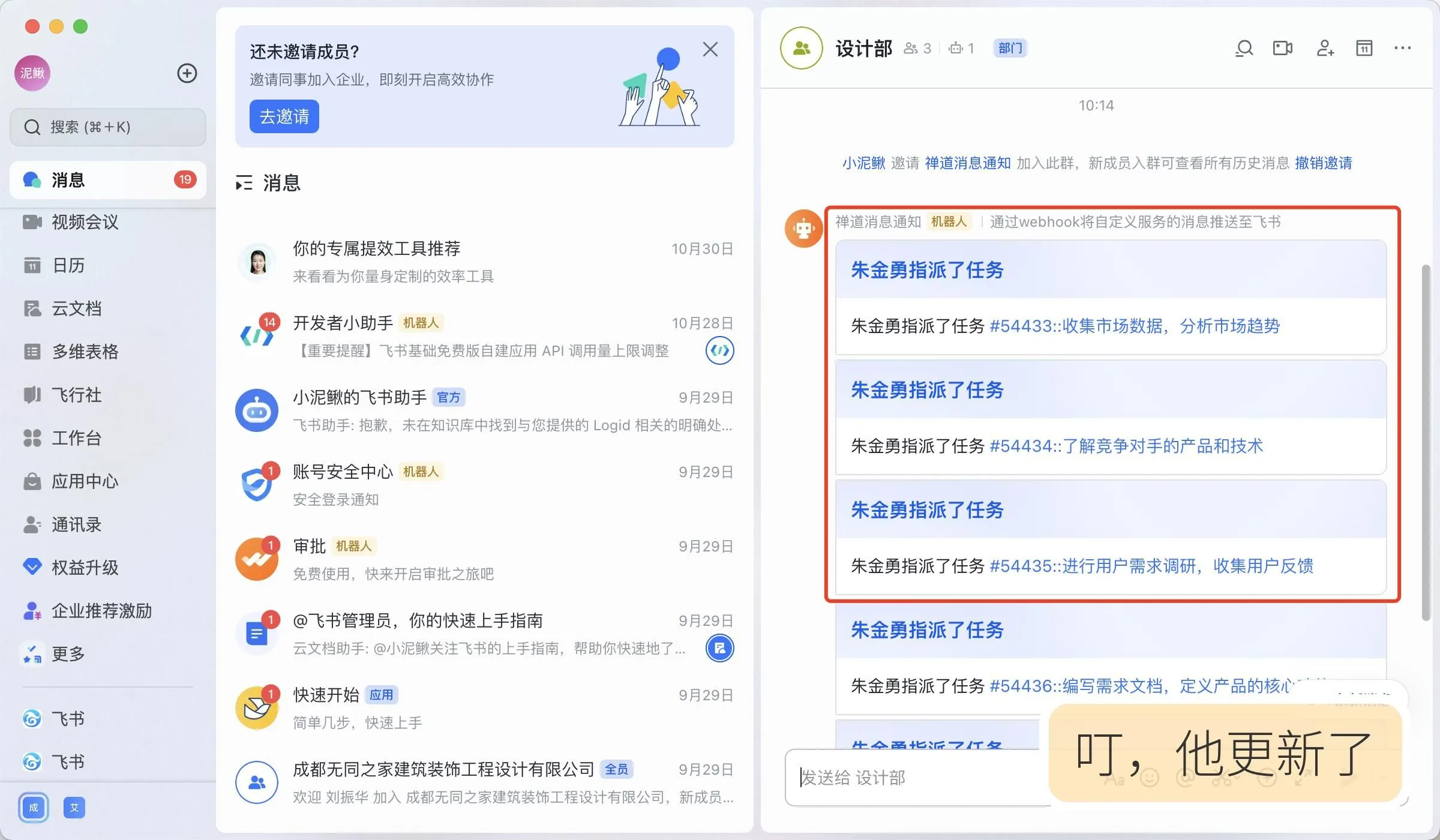The image size is (1440, 840).
Task: Click the 撤销邀请 link
Action: [1324, 163]
